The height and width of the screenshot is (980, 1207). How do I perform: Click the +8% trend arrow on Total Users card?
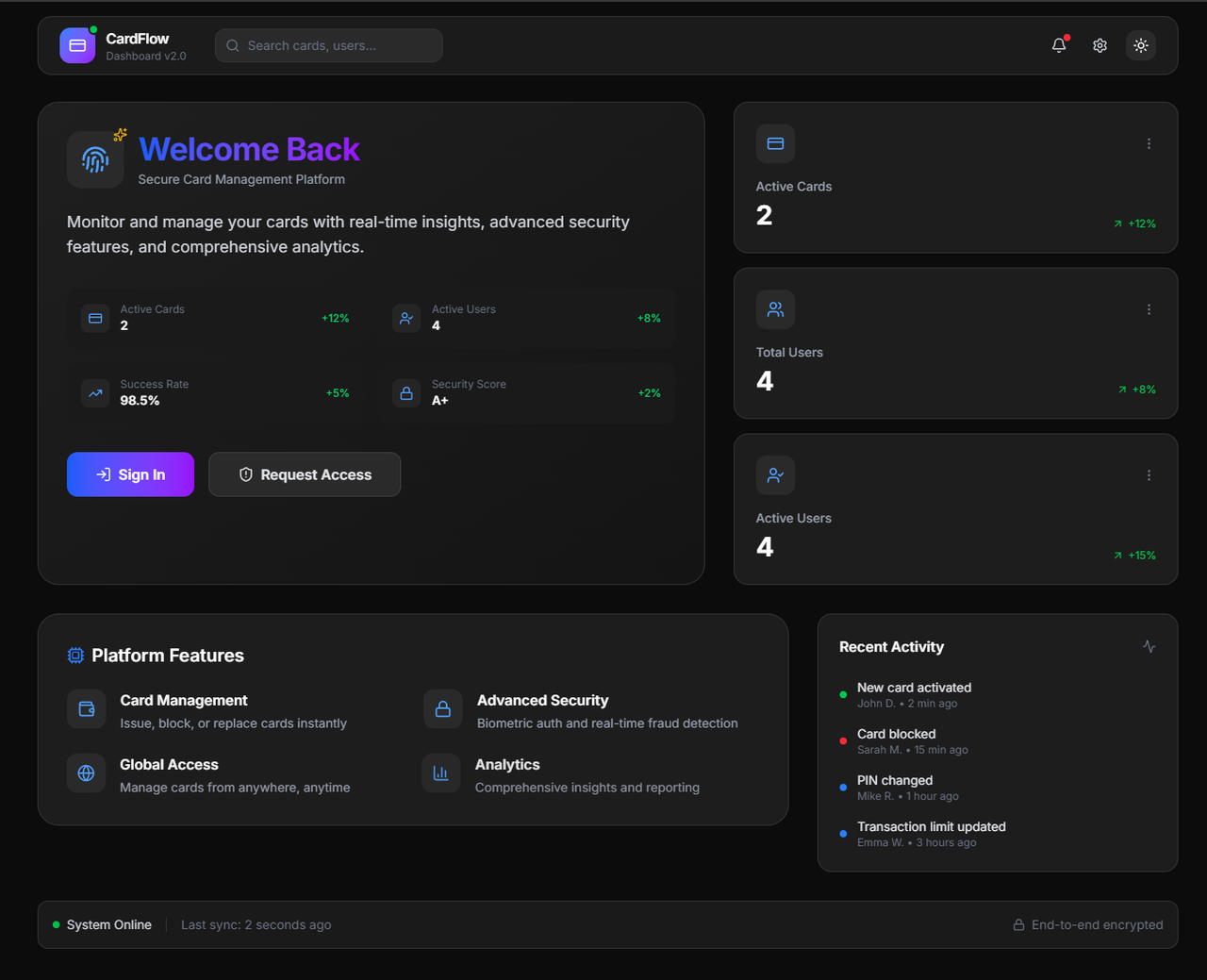1122,390
